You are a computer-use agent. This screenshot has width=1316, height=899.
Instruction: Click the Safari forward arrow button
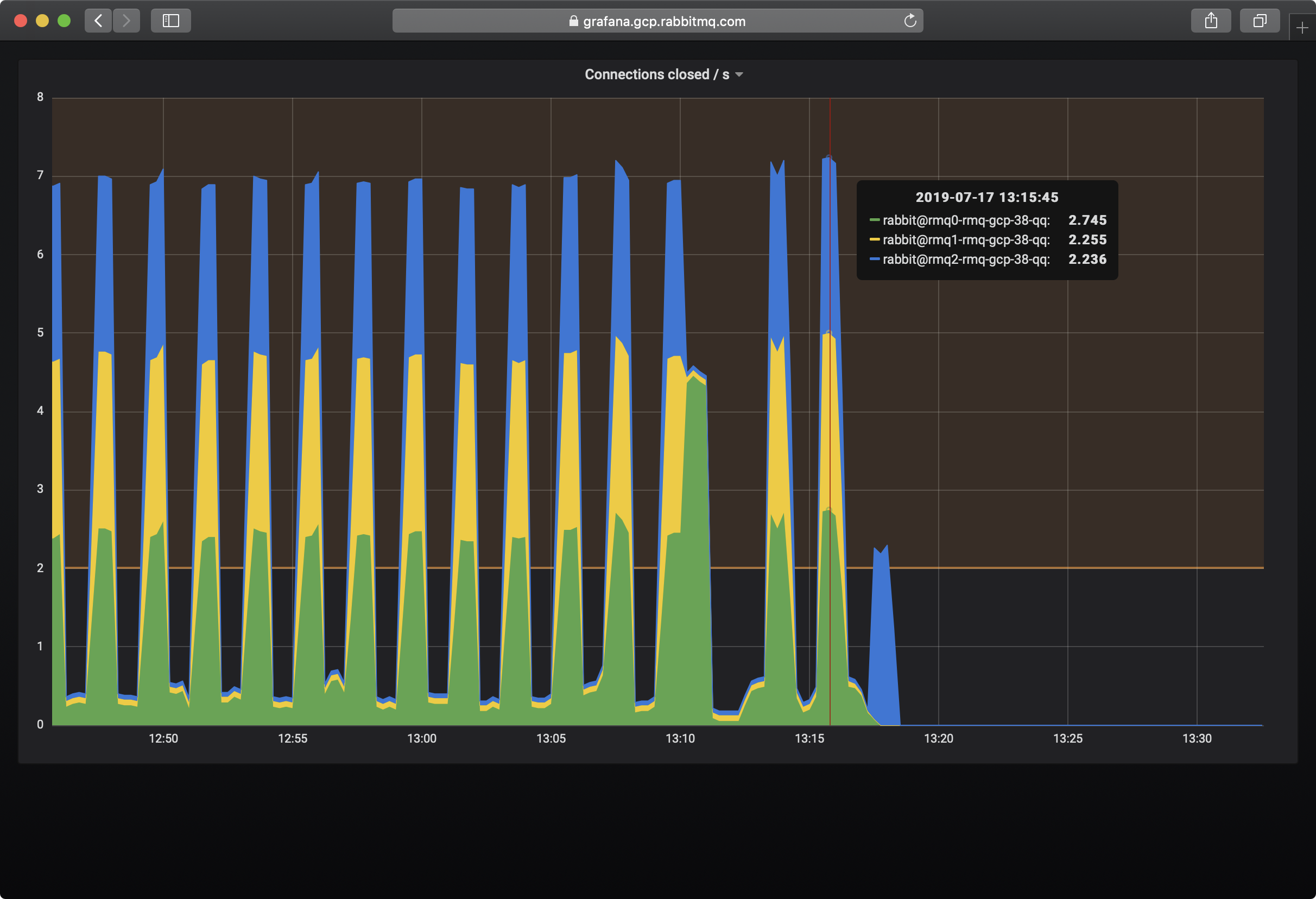pos(126,21)
